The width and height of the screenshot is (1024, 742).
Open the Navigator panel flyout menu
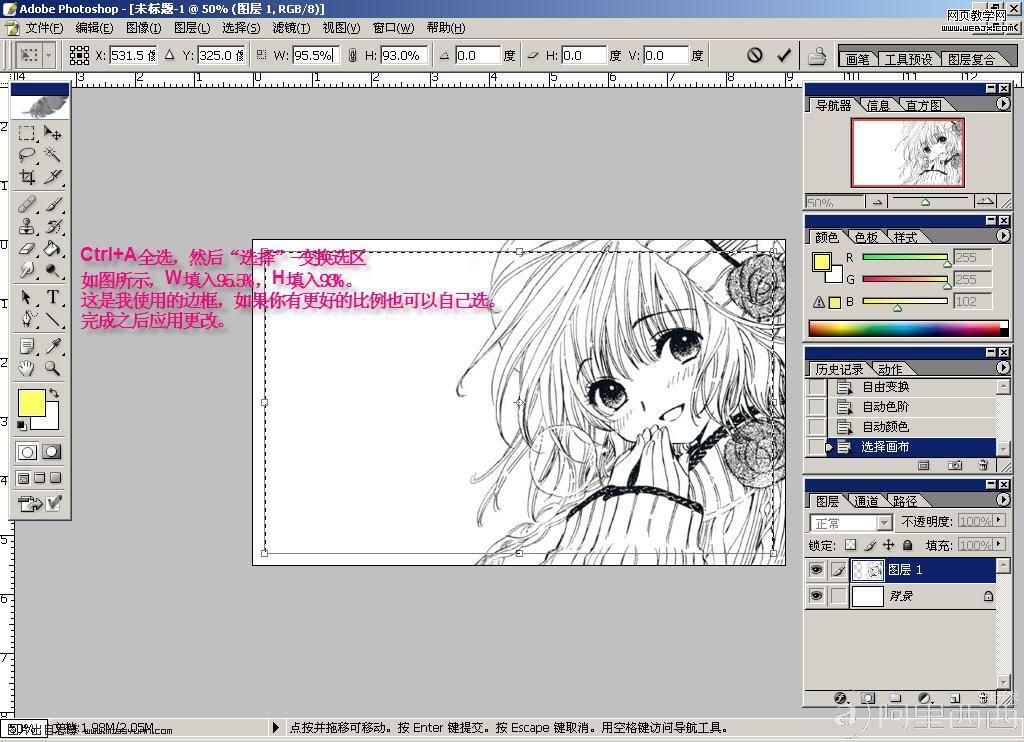tap(1003, 104)
